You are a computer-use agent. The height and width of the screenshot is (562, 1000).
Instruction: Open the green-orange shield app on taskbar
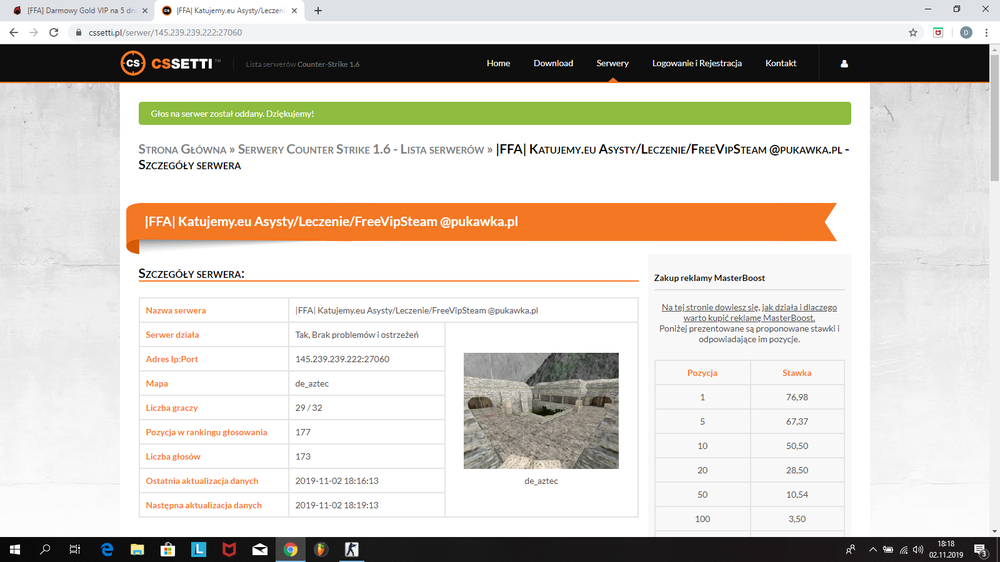coord(321,549)
